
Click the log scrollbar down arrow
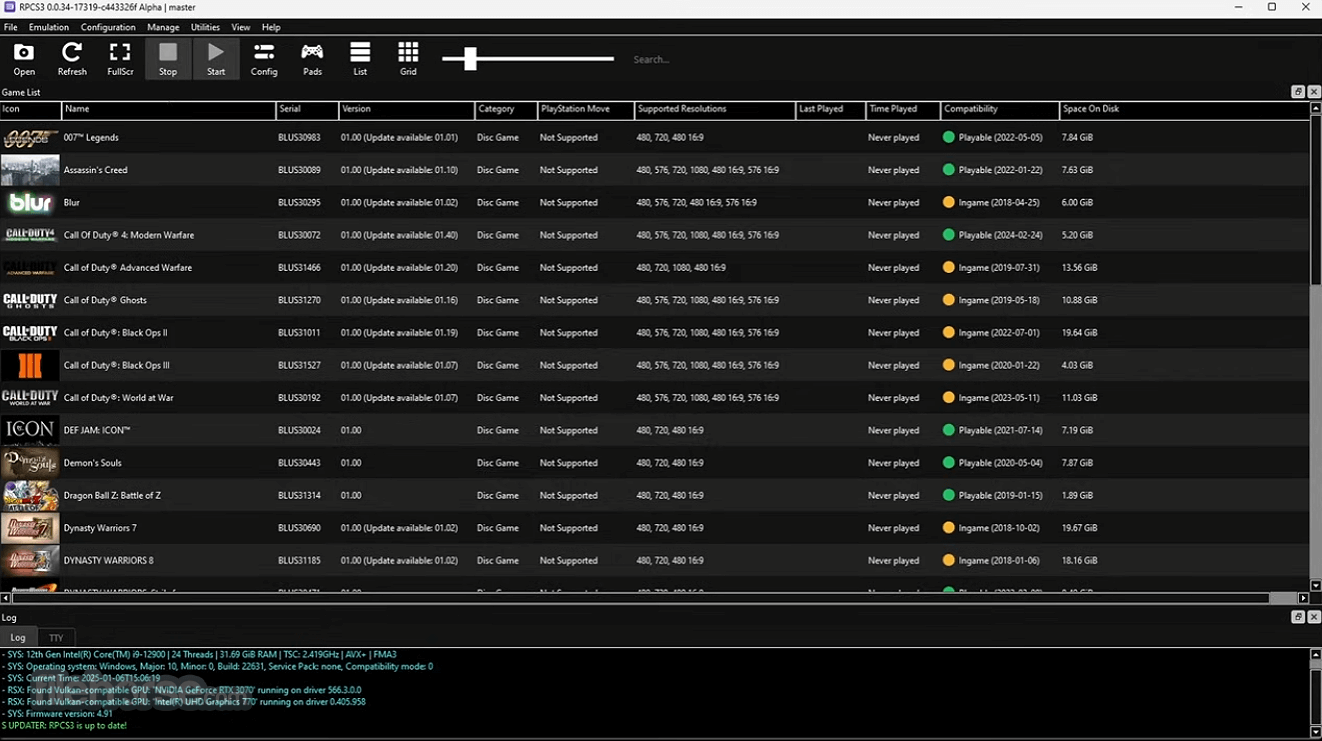[x=1315, y=733]
